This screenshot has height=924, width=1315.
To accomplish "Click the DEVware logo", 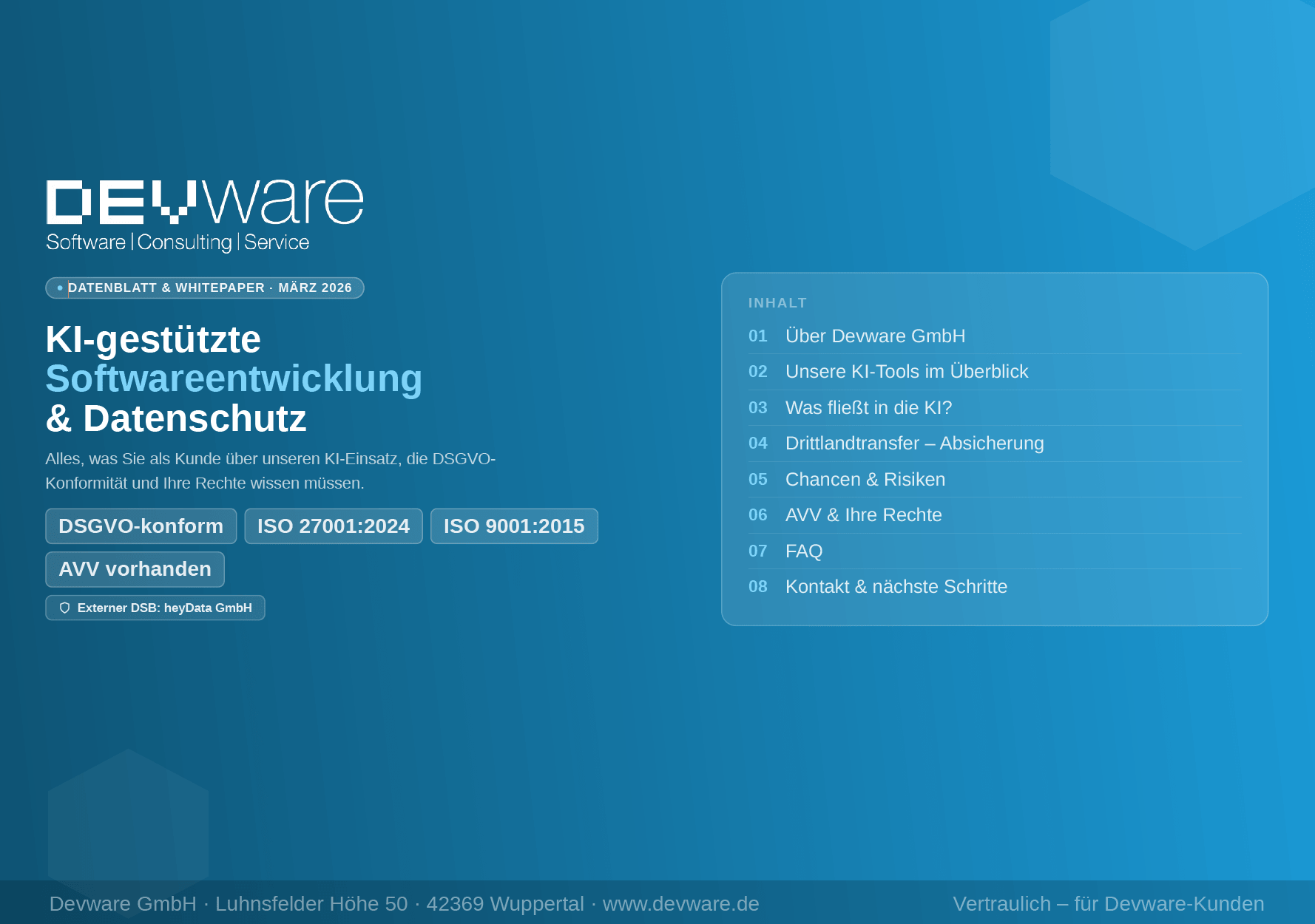I will (203, 211).
